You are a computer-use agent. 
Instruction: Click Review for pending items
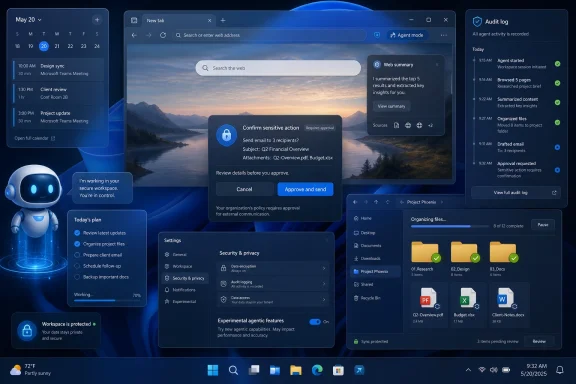539,341
